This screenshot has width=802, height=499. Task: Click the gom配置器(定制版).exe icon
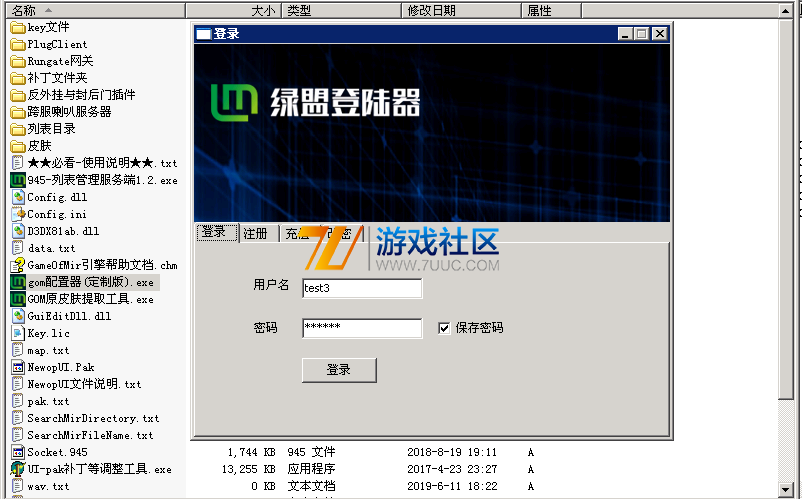coord(18,282)
